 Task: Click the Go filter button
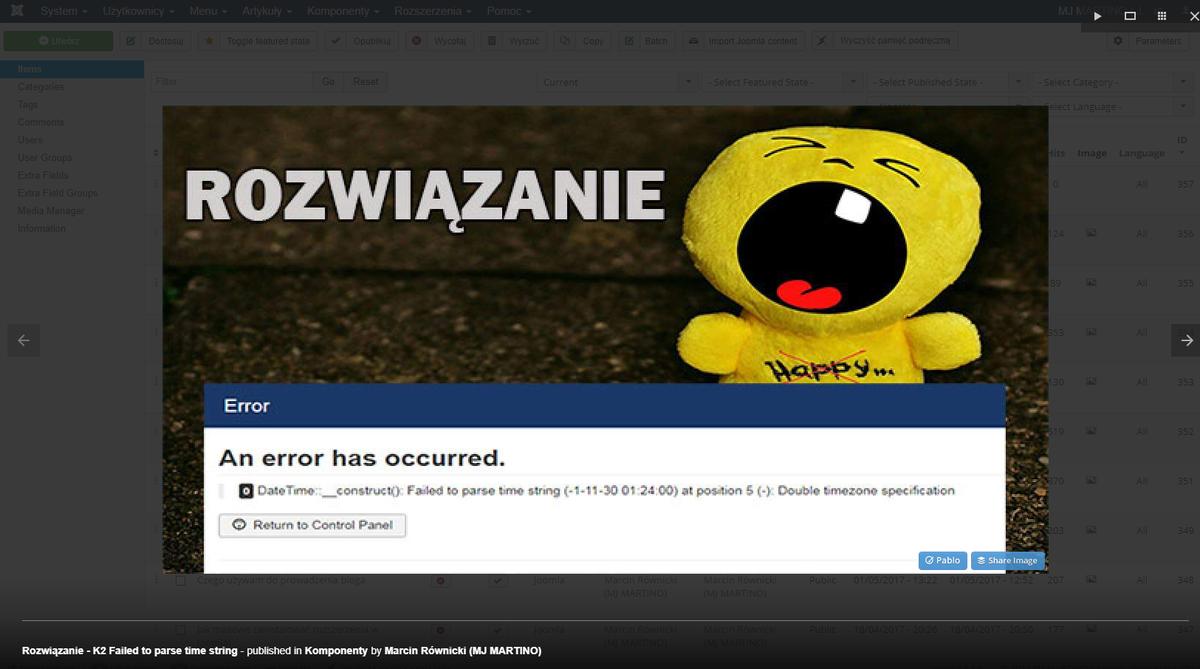328,82
